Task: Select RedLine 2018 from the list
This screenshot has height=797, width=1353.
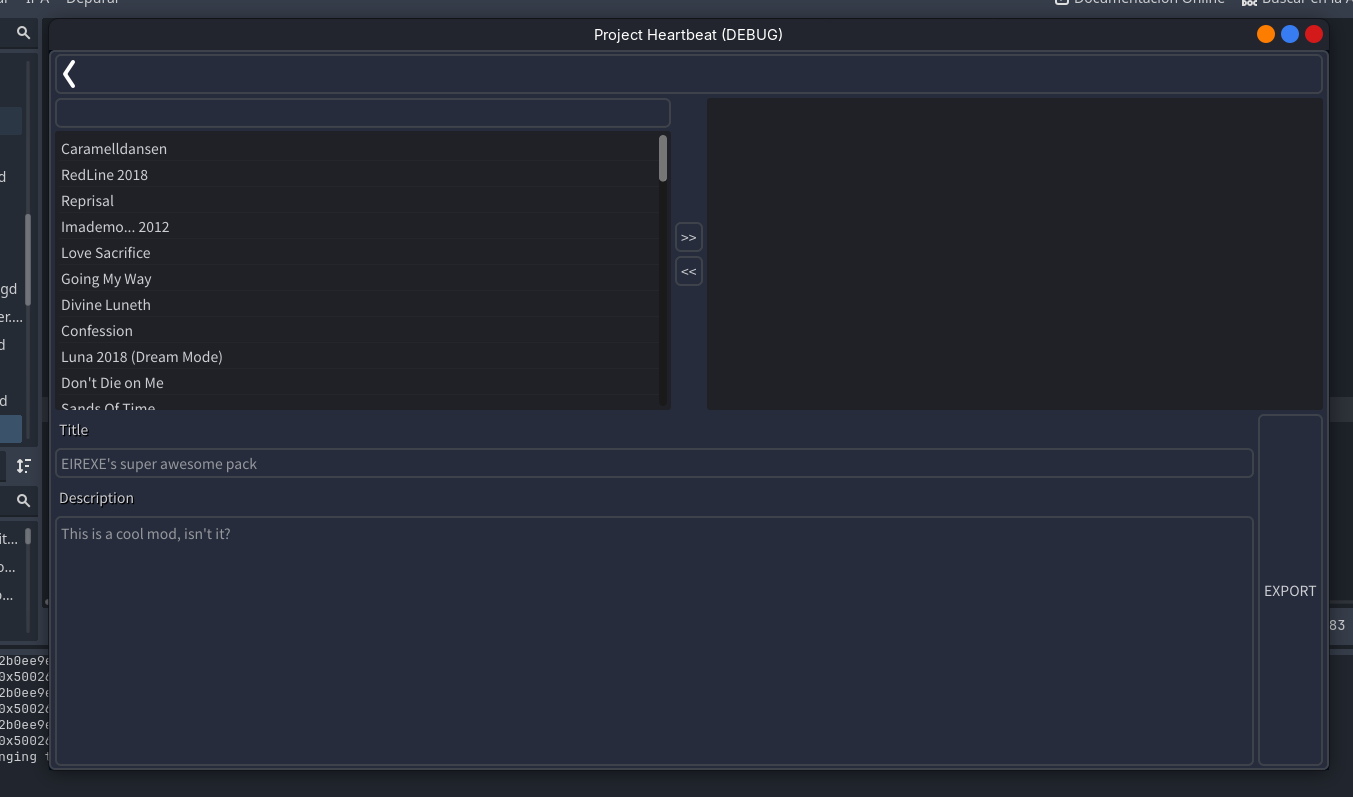Action: point(104,175)
